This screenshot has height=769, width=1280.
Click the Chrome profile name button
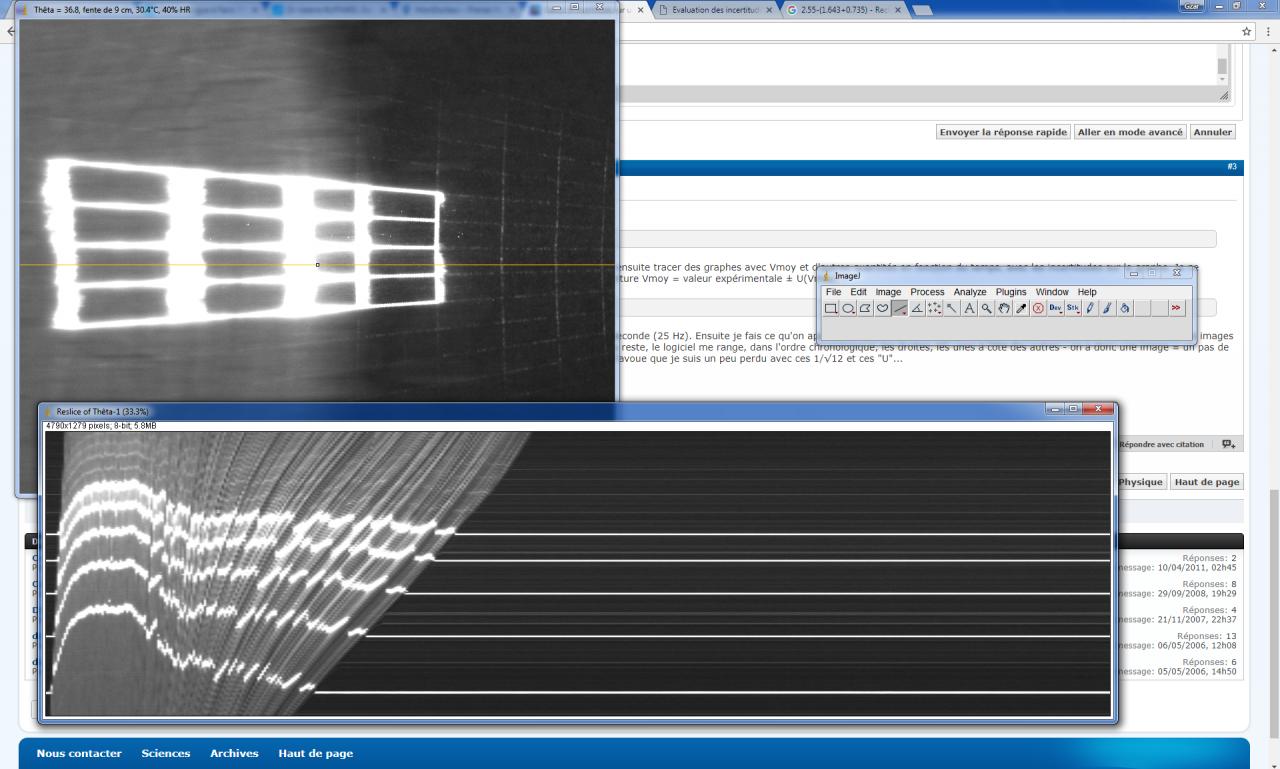(x=1192, y=6)
